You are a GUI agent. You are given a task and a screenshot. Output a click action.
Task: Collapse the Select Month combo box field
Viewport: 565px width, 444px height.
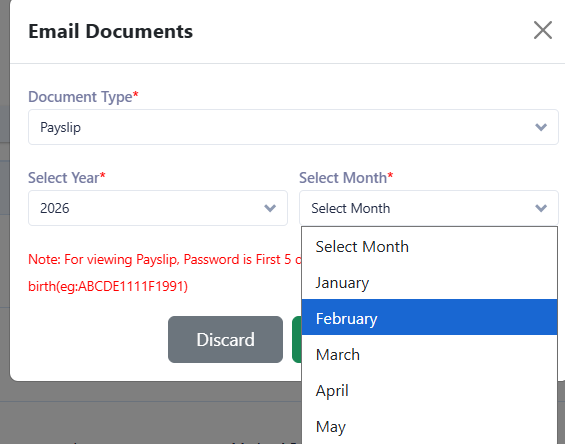click(429, 208)
